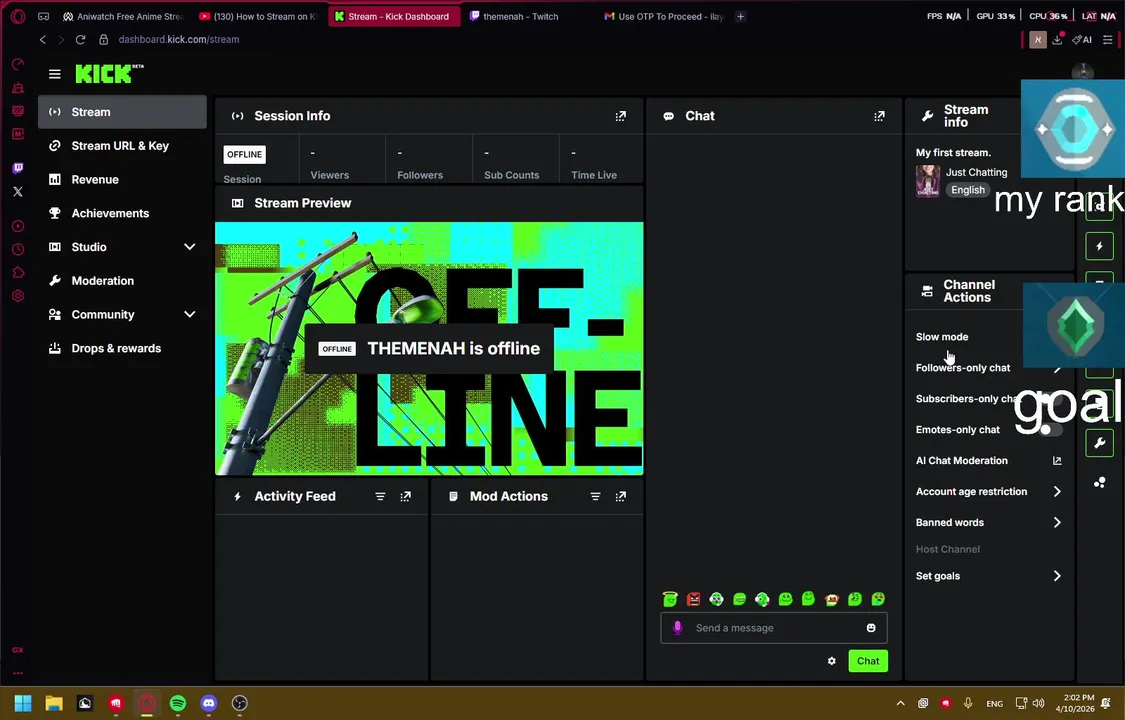Pop out the Session Info panel
This screenshot has width=1125, height=720.
(x=621, y=116)
